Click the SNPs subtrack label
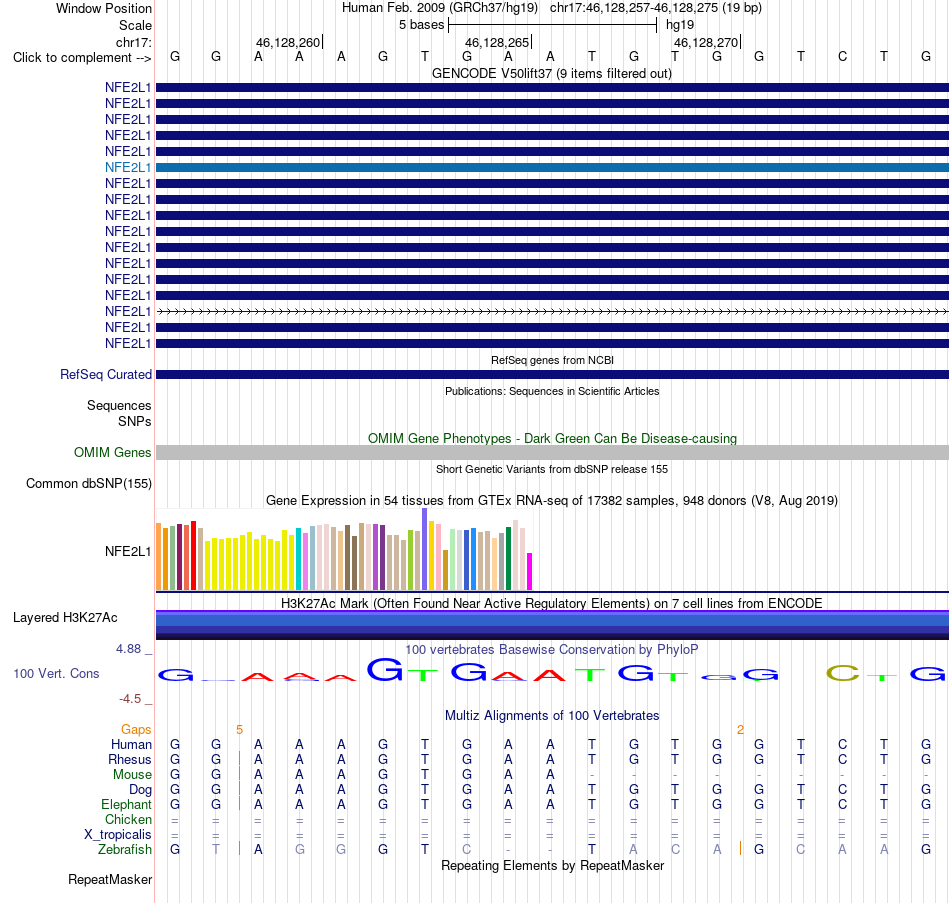Screen dimensions: 950x903 [135, 421]
